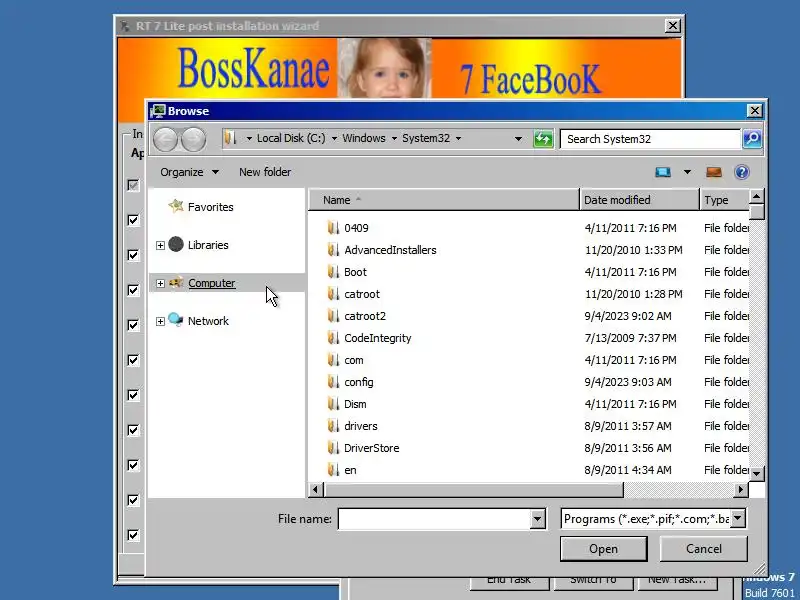Close the Browse dialog with X
The image size is (800, 600).
click(x=755, y=111)
